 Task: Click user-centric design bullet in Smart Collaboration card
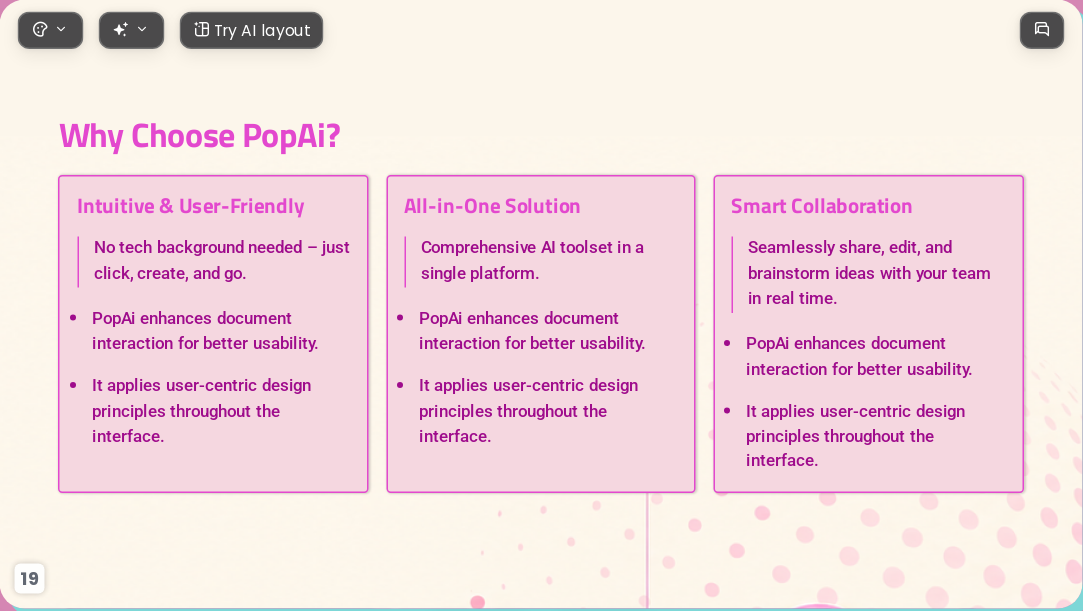coord(855,436)
